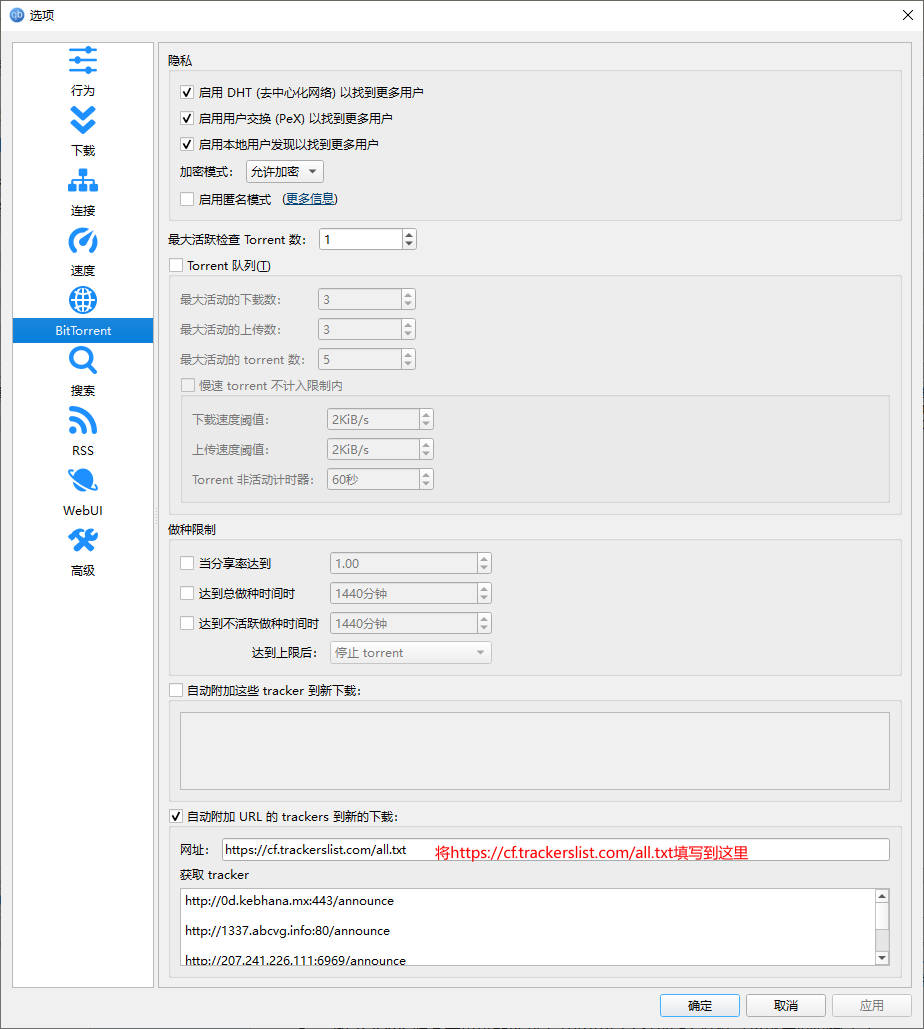Click the 更多信息 link

pos(310,199)
